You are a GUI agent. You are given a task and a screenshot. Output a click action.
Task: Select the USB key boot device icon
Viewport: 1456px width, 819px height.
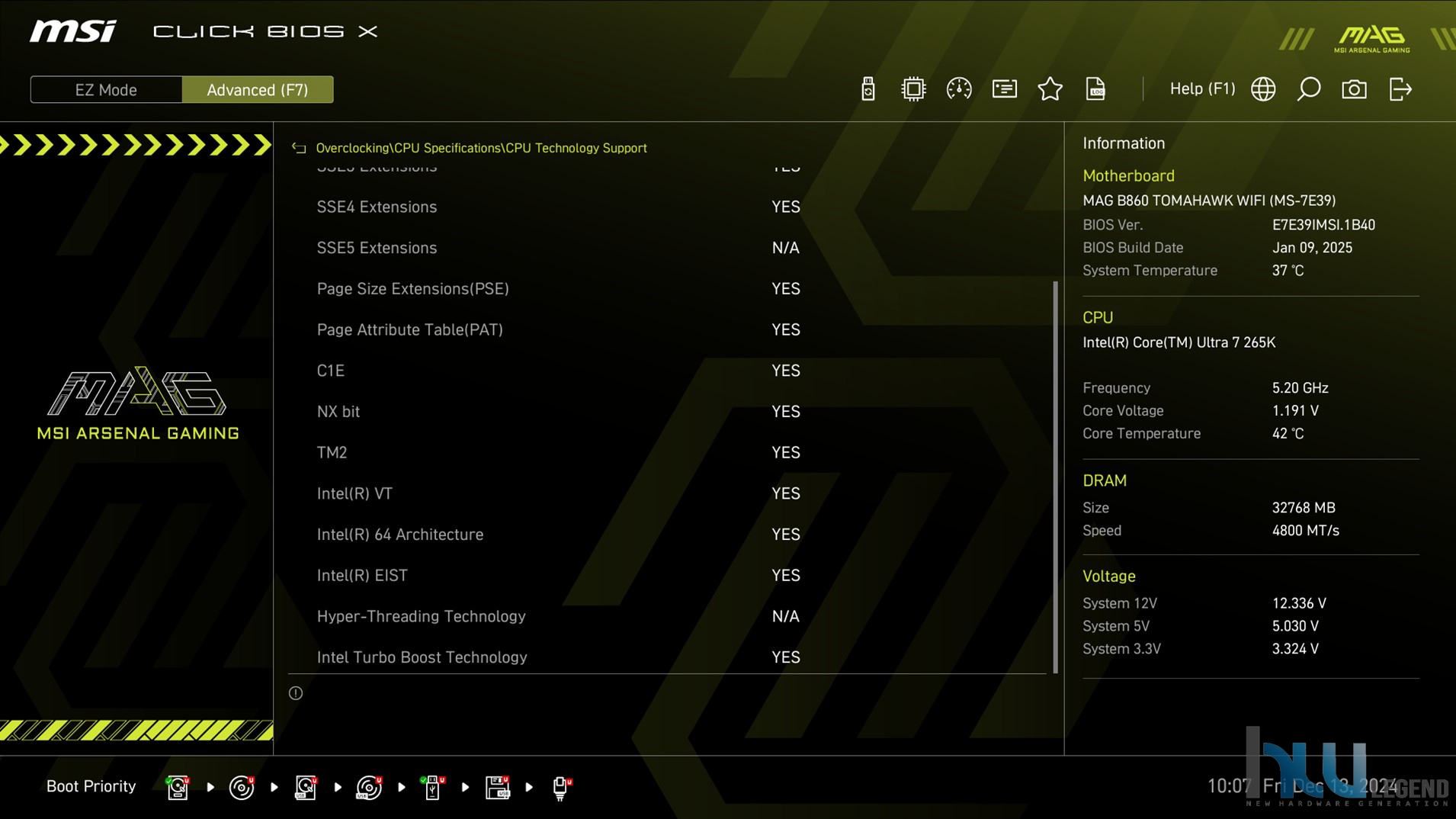(x=433, y=787)
